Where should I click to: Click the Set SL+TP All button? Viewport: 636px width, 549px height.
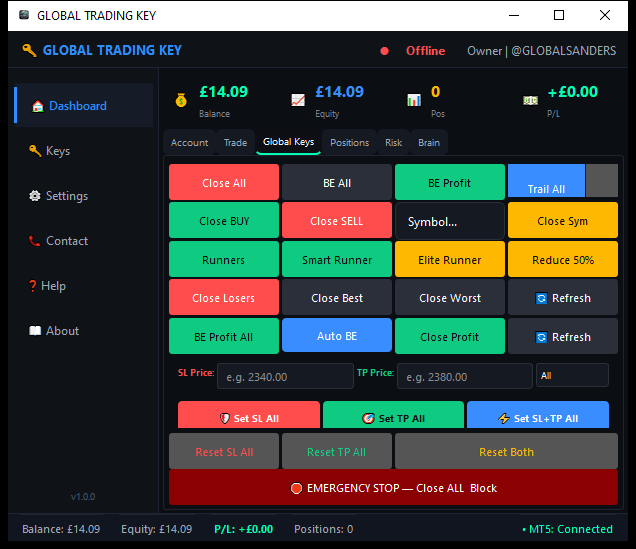[x=537, y=415]
